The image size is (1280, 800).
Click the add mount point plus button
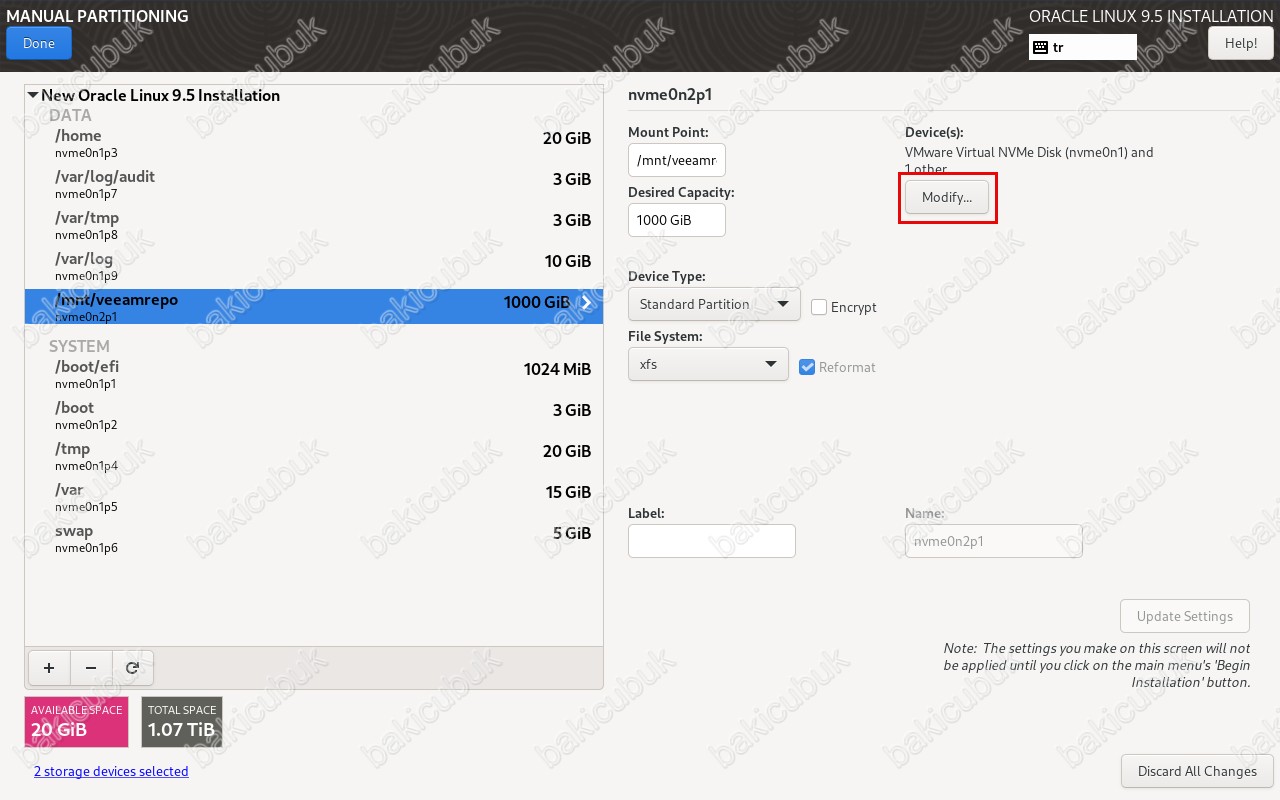[x=49, y=668]
